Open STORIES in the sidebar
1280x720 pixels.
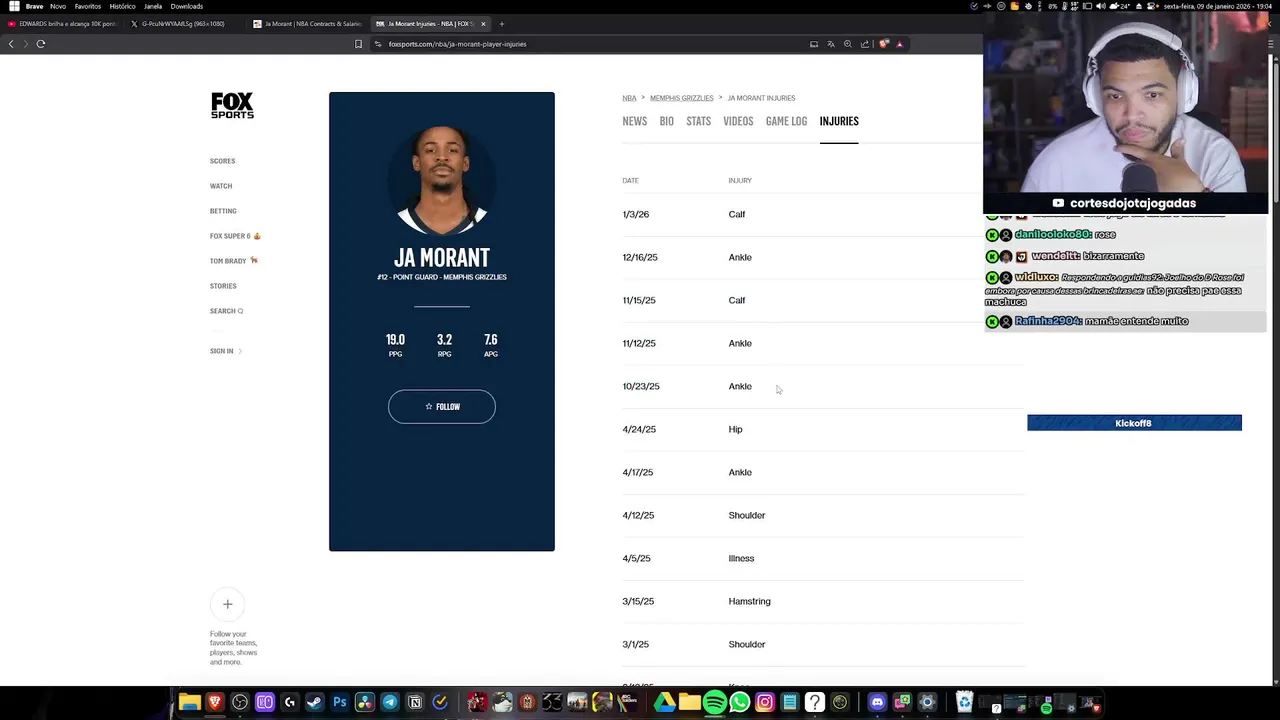(x=223, y=286)
